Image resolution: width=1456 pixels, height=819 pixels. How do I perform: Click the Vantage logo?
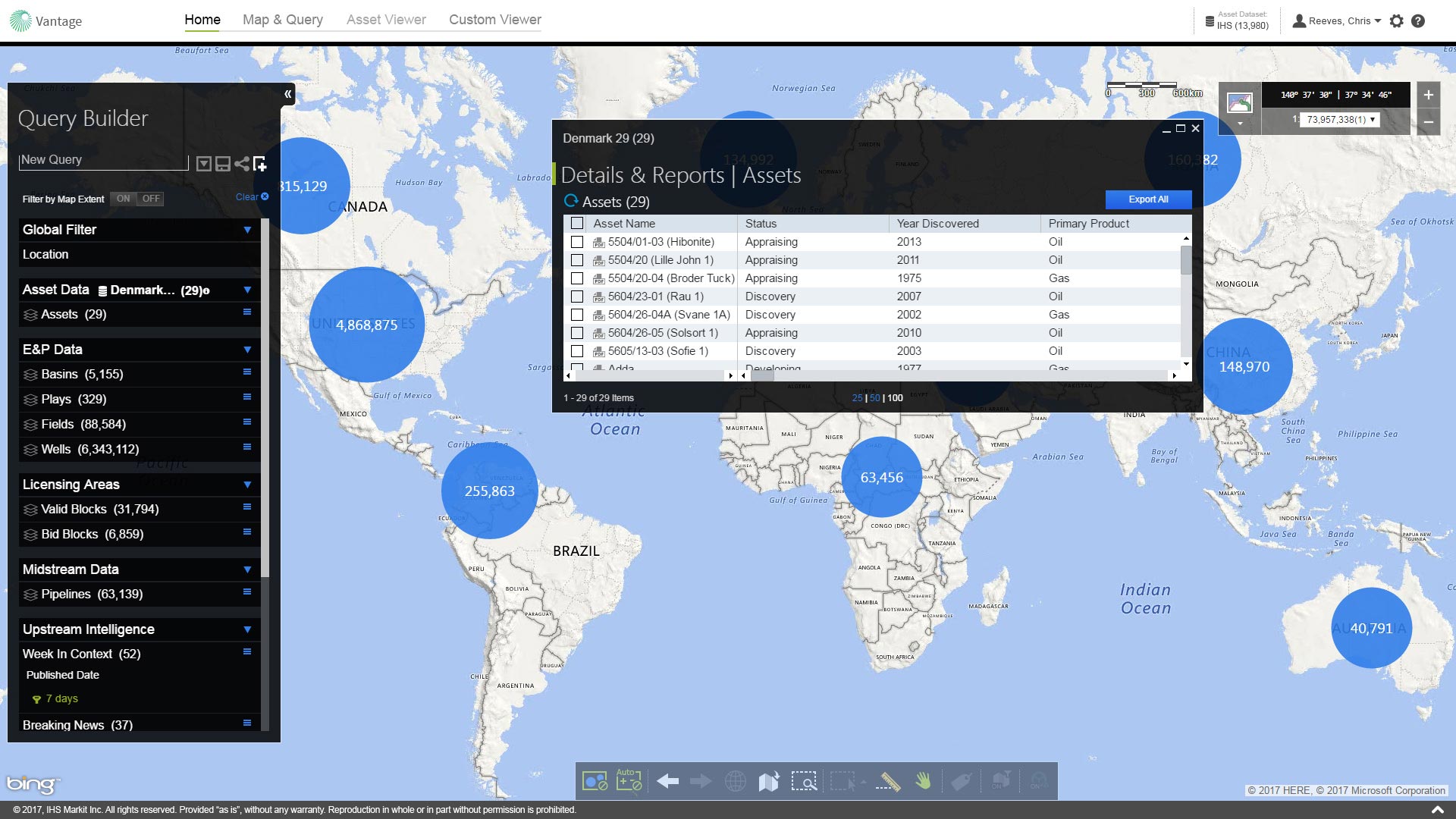pos(45,20)
